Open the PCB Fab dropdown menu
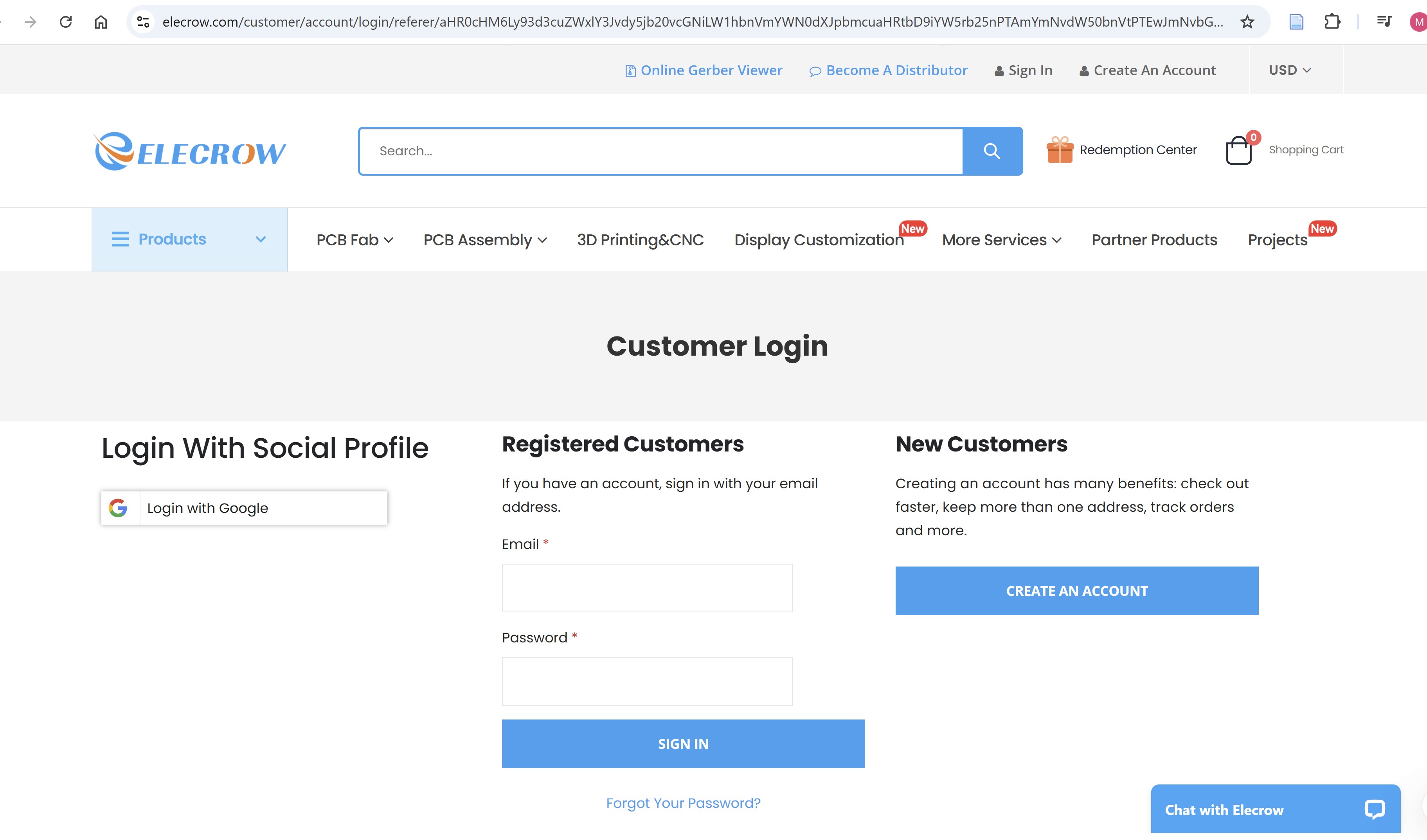1427x840 pixels. click(355, 240)
